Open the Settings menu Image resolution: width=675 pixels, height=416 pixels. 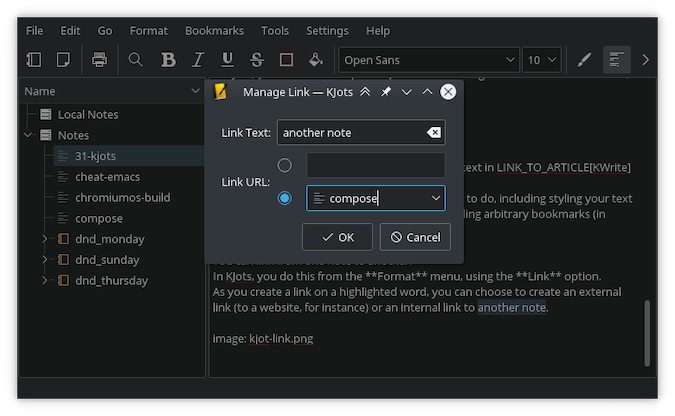327,31
